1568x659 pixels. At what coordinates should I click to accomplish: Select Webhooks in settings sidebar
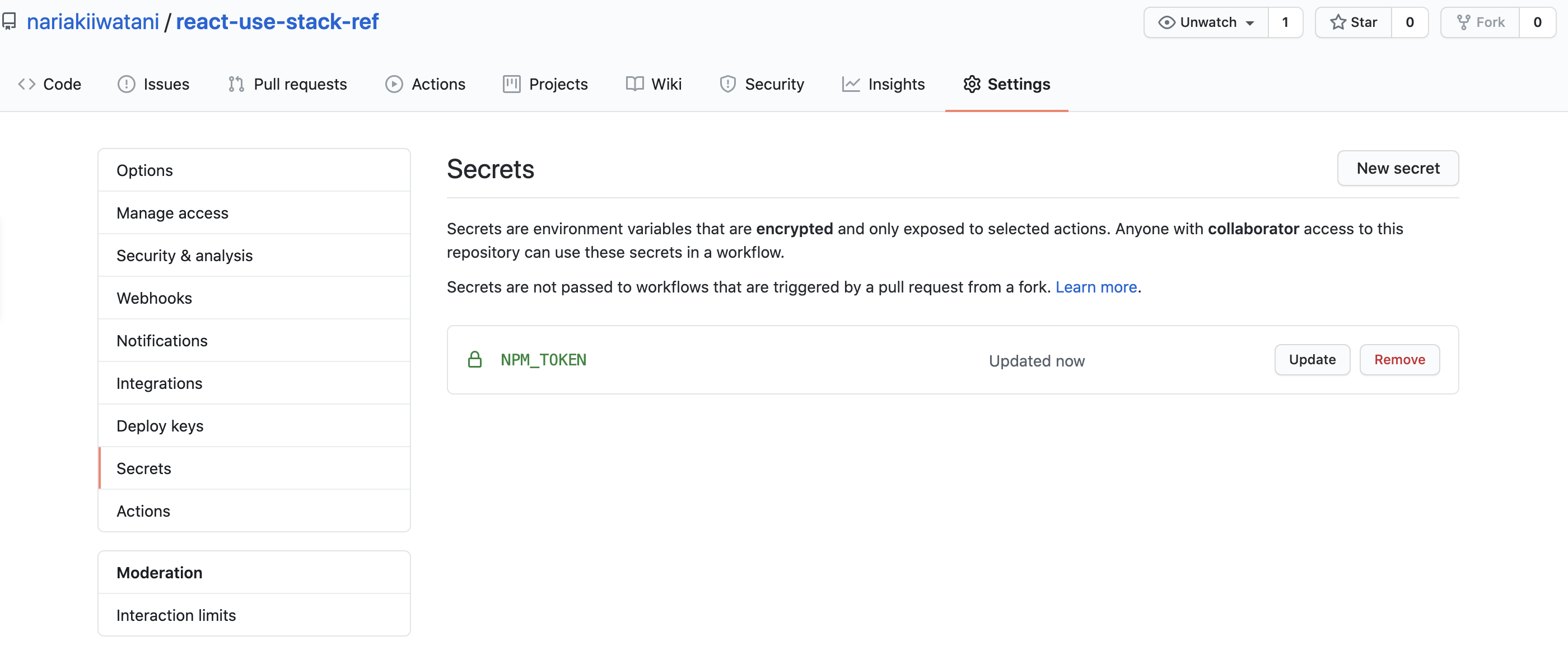pyautogui.click(x=154, y=298)
